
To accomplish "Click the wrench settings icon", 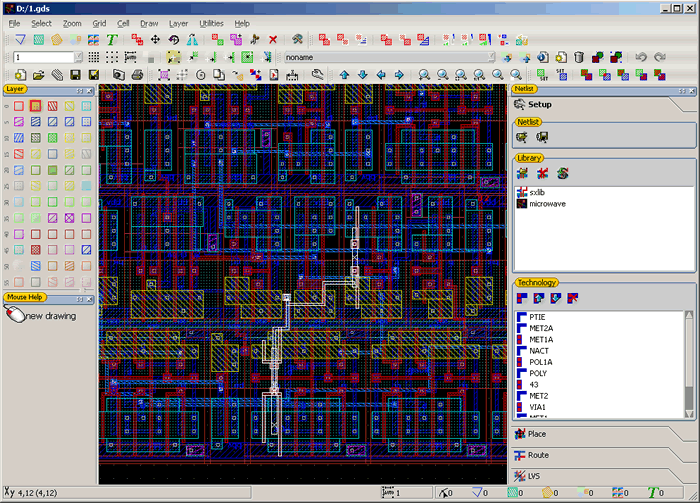I will (x=317, y=75).
